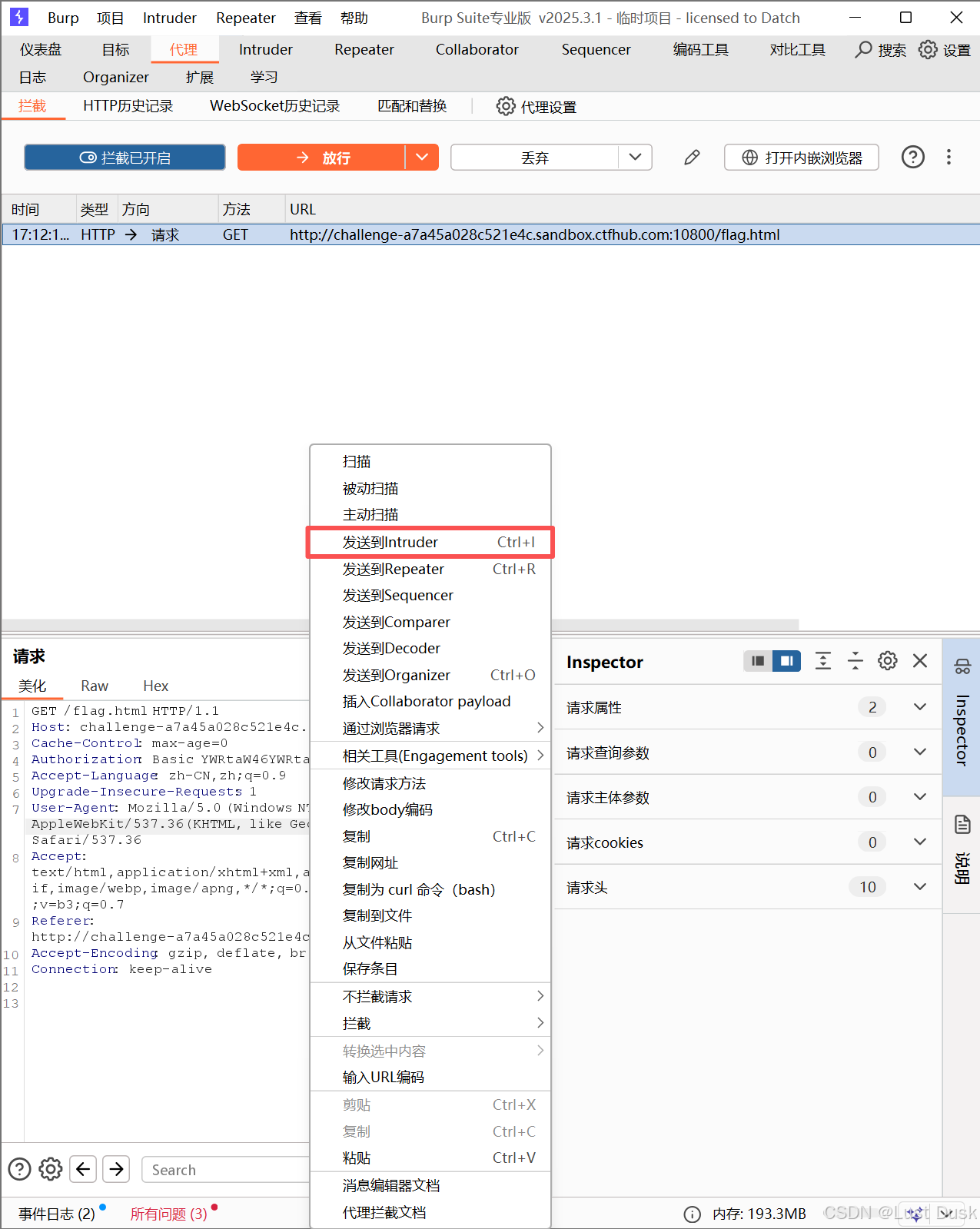Go to next search match arrow
980x1229 pixels.
(x=116, y=1169)
